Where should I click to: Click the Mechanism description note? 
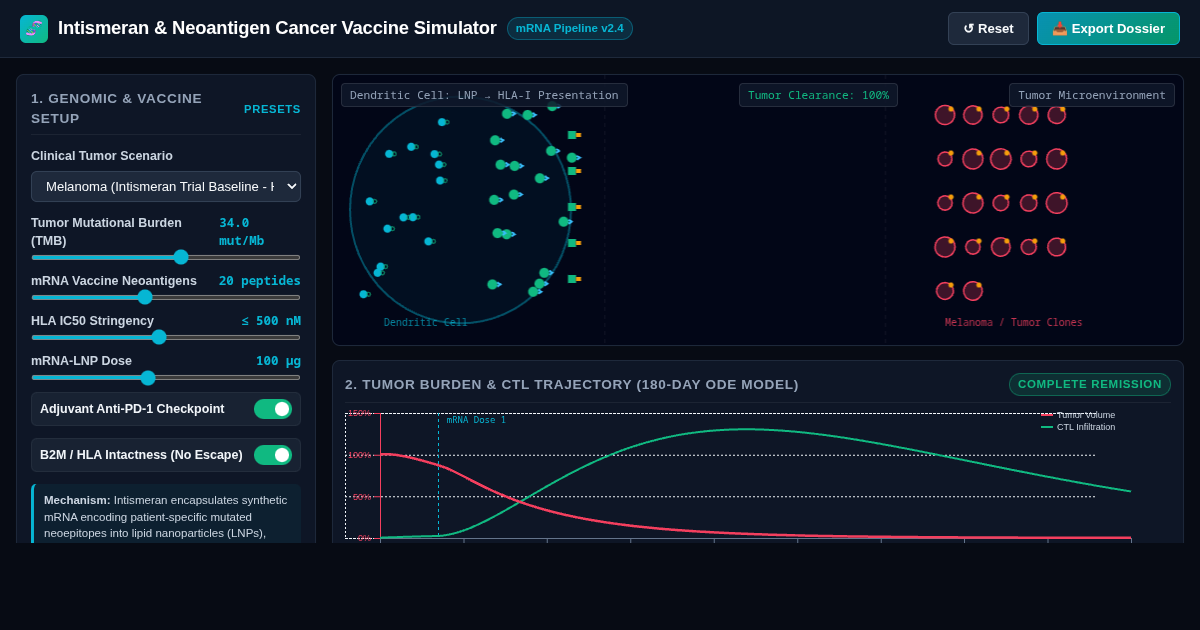coord(166,516)
